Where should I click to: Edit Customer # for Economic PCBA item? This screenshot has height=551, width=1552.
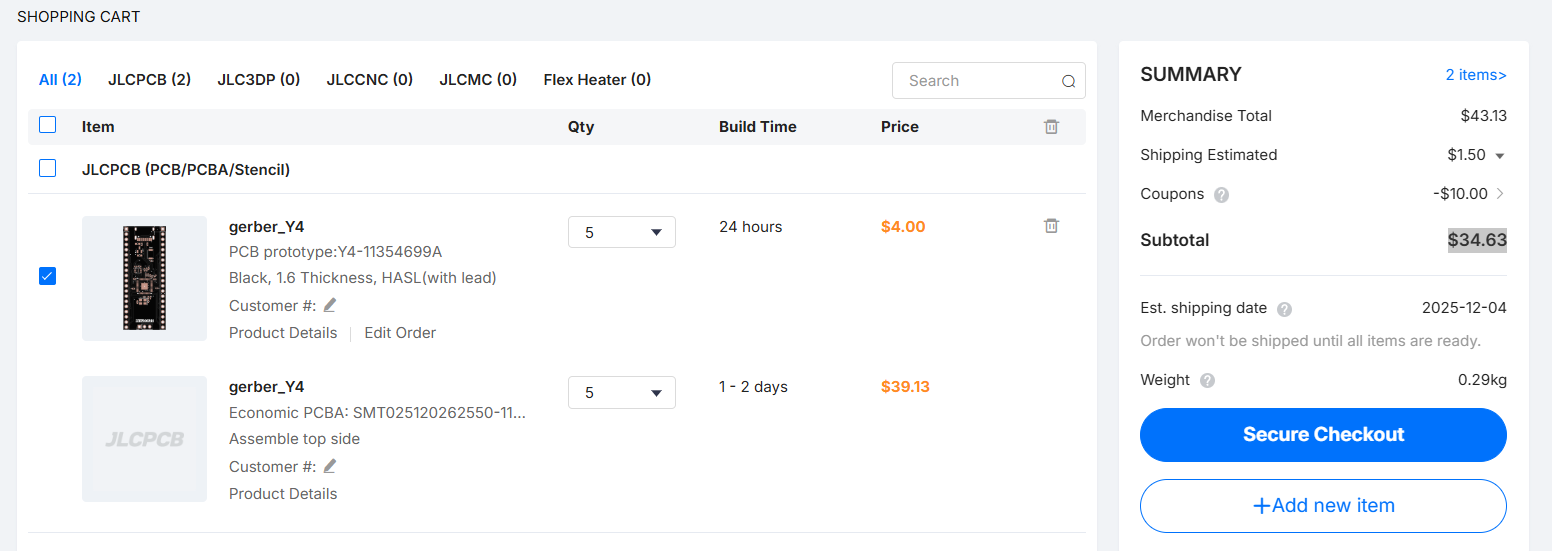330,466
